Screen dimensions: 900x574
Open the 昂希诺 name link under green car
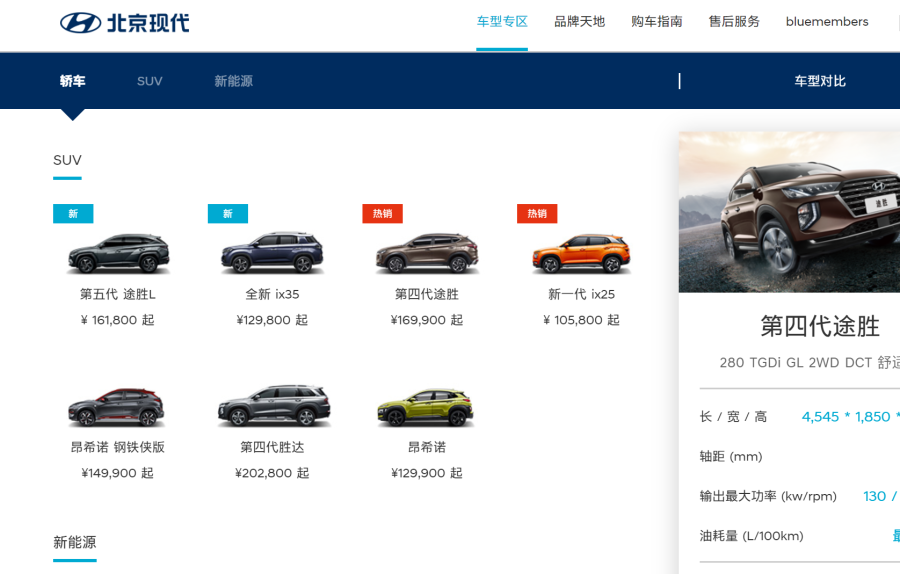pos(427,447)
